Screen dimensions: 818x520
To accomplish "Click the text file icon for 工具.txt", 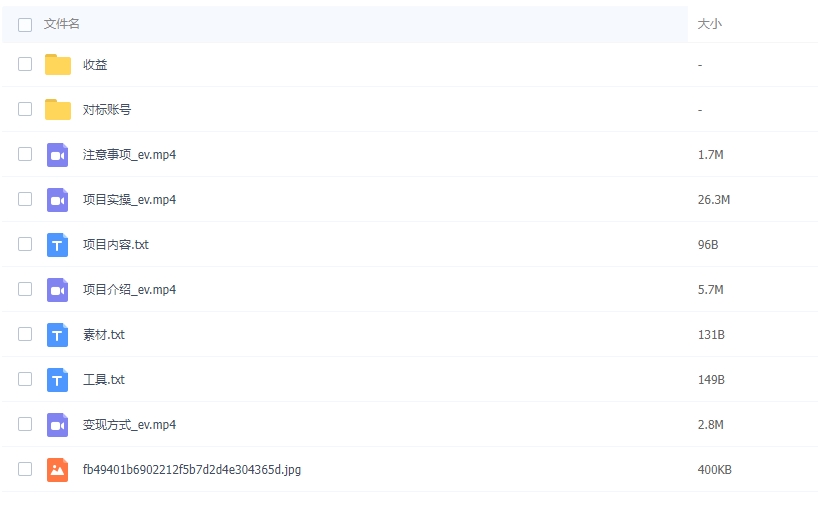I will click(x=57, y=380).
